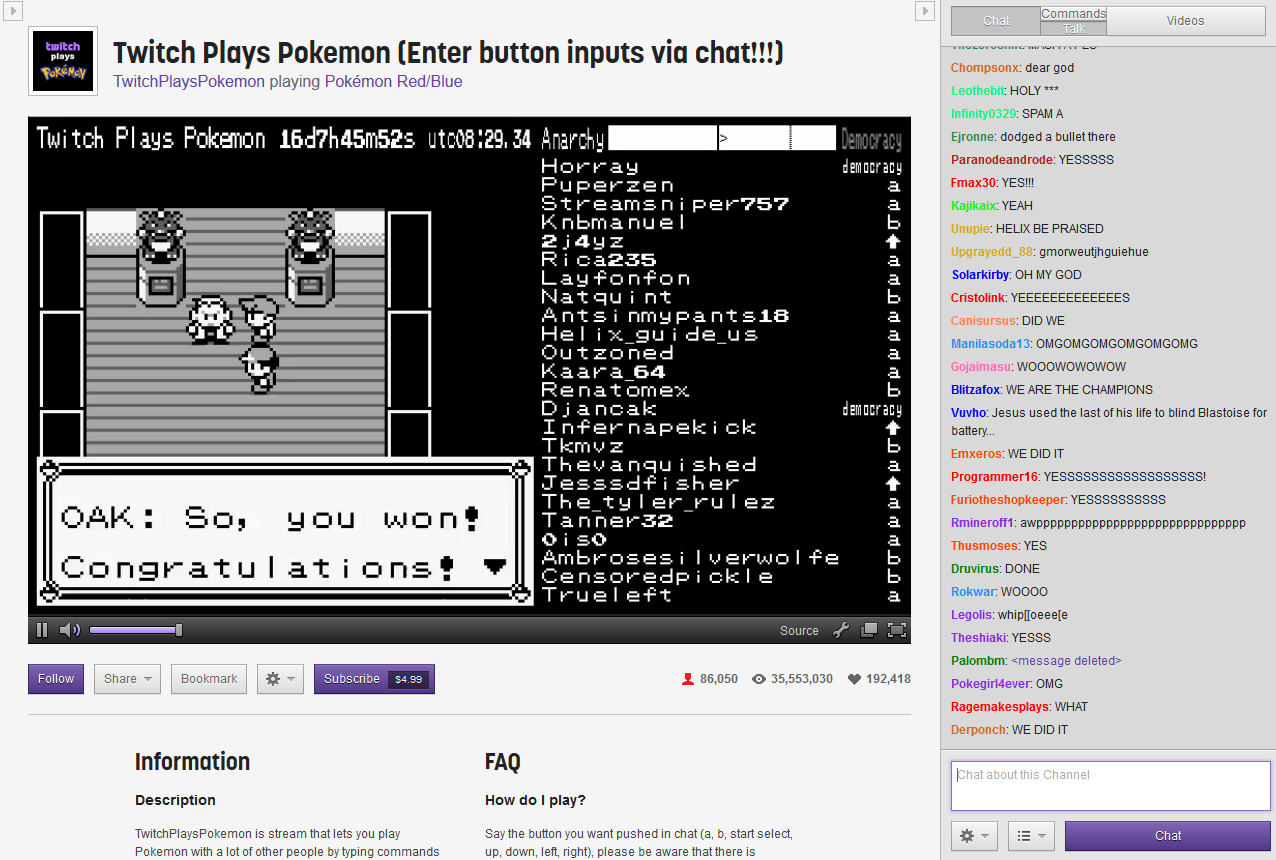Viewport: 1276px width, 860px height.
Task: Open chat settings gear menu
Action: 974,836
